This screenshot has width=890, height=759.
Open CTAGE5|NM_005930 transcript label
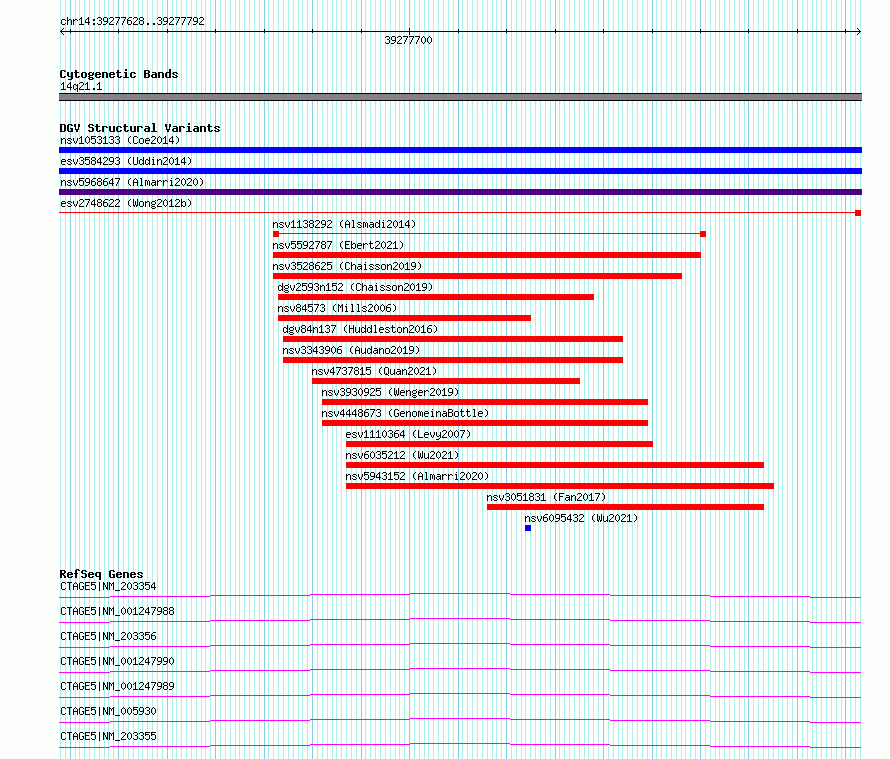point(108,711)
